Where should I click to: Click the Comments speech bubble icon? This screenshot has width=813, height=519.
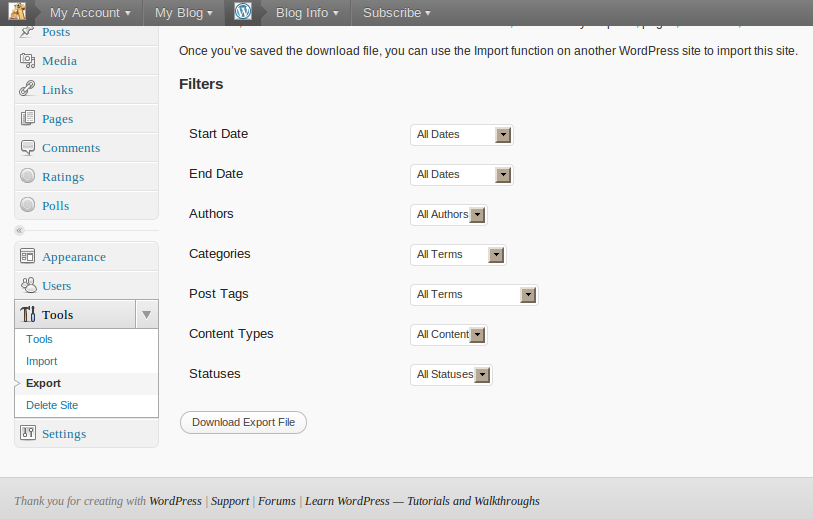pyautogui.click(x=27, y=148)
